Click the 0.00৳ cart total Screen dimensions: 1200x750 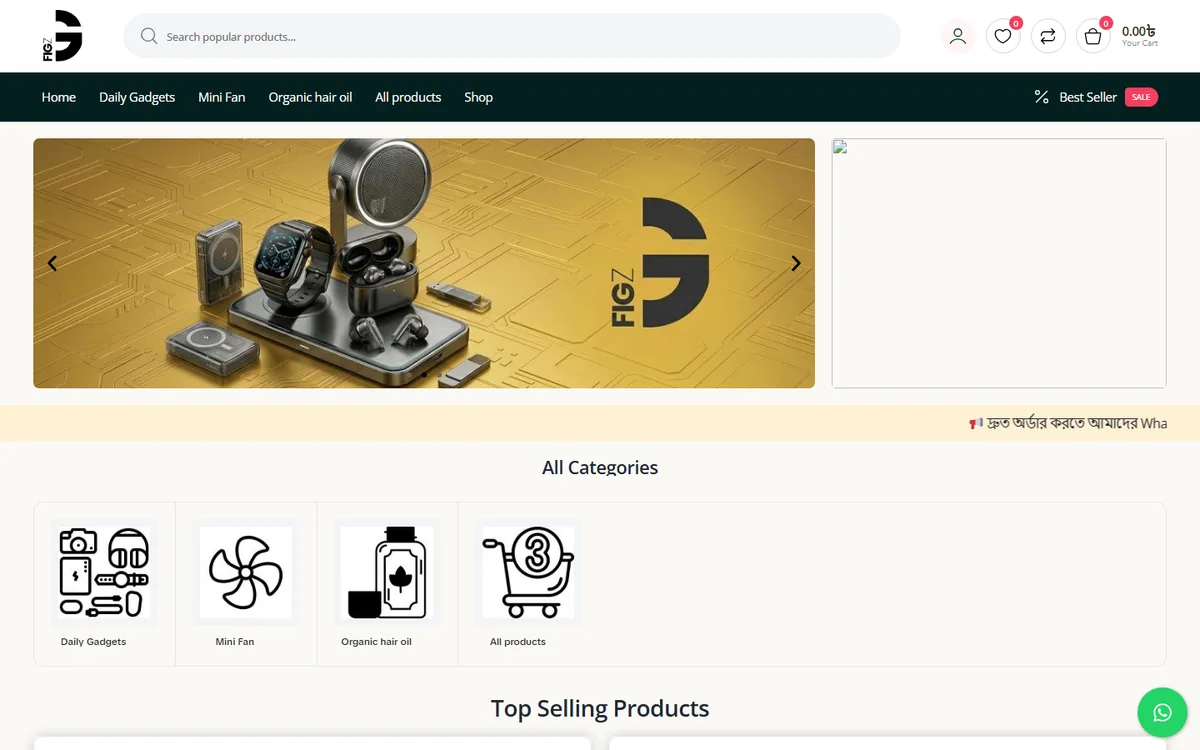(x=1139, y=31)
